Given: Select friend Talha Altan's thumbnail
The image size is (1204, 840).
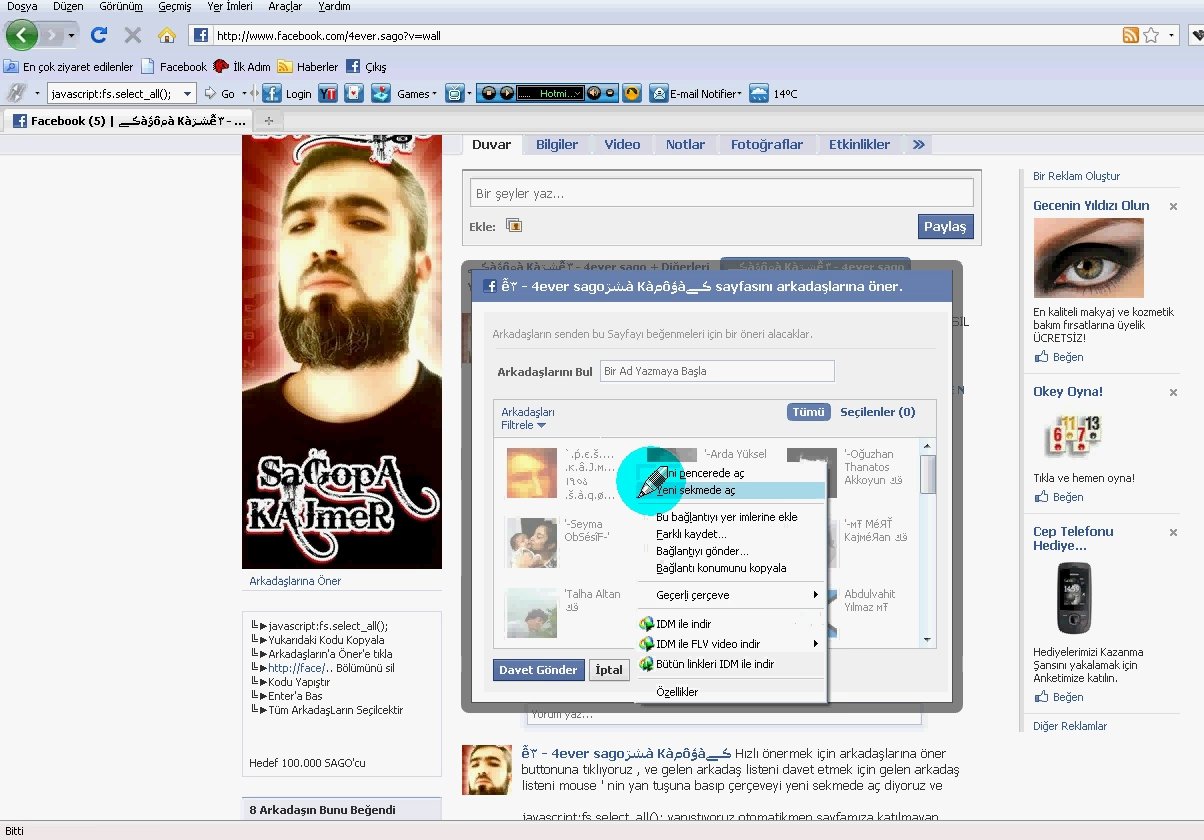Looking at the screenshot, I should coord(531,612).
